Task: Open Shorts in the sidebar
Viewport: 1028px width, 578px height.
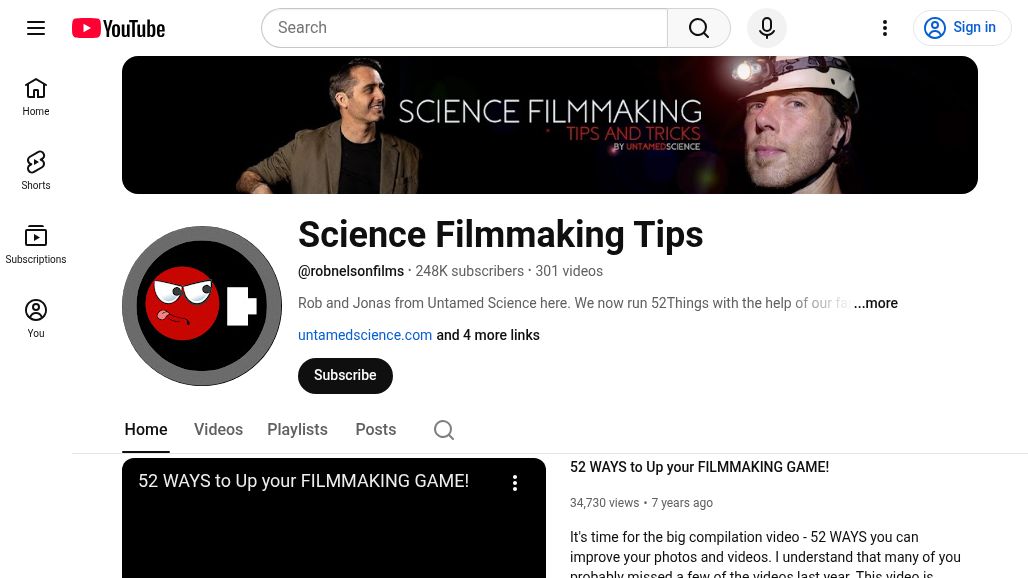Action: [x=36, y=171]
